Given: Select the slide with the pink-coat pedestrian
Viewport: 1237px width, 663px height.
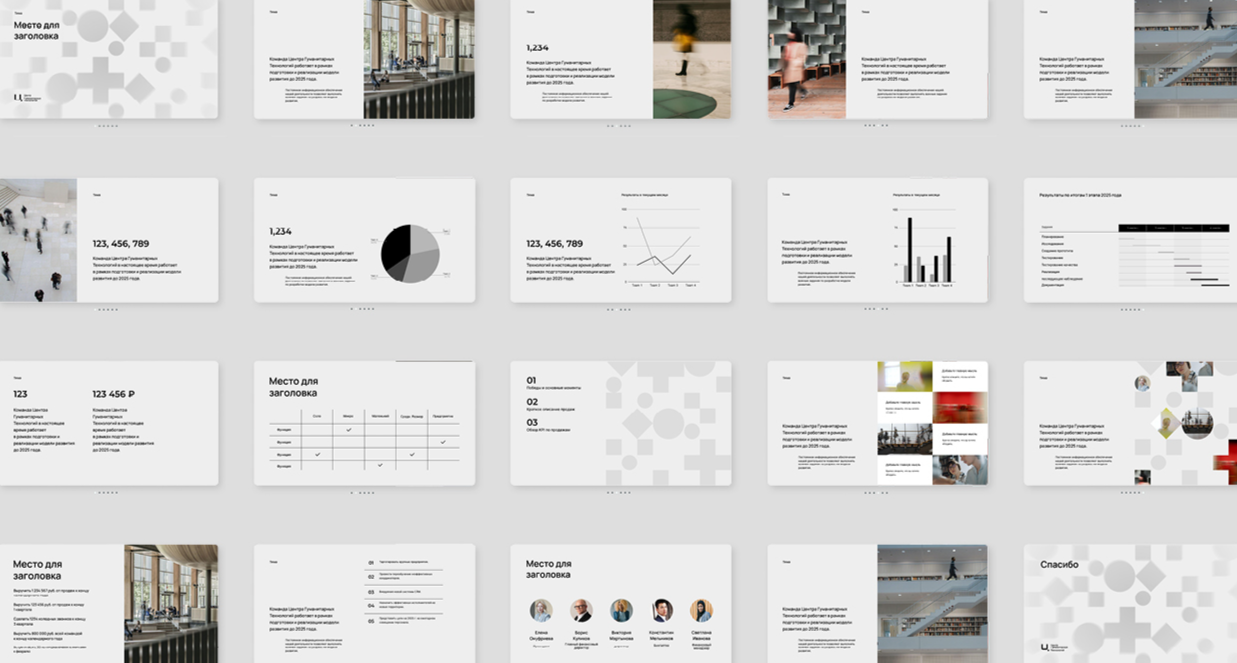Looking at the screenshot, I should [x=877, y=58].
